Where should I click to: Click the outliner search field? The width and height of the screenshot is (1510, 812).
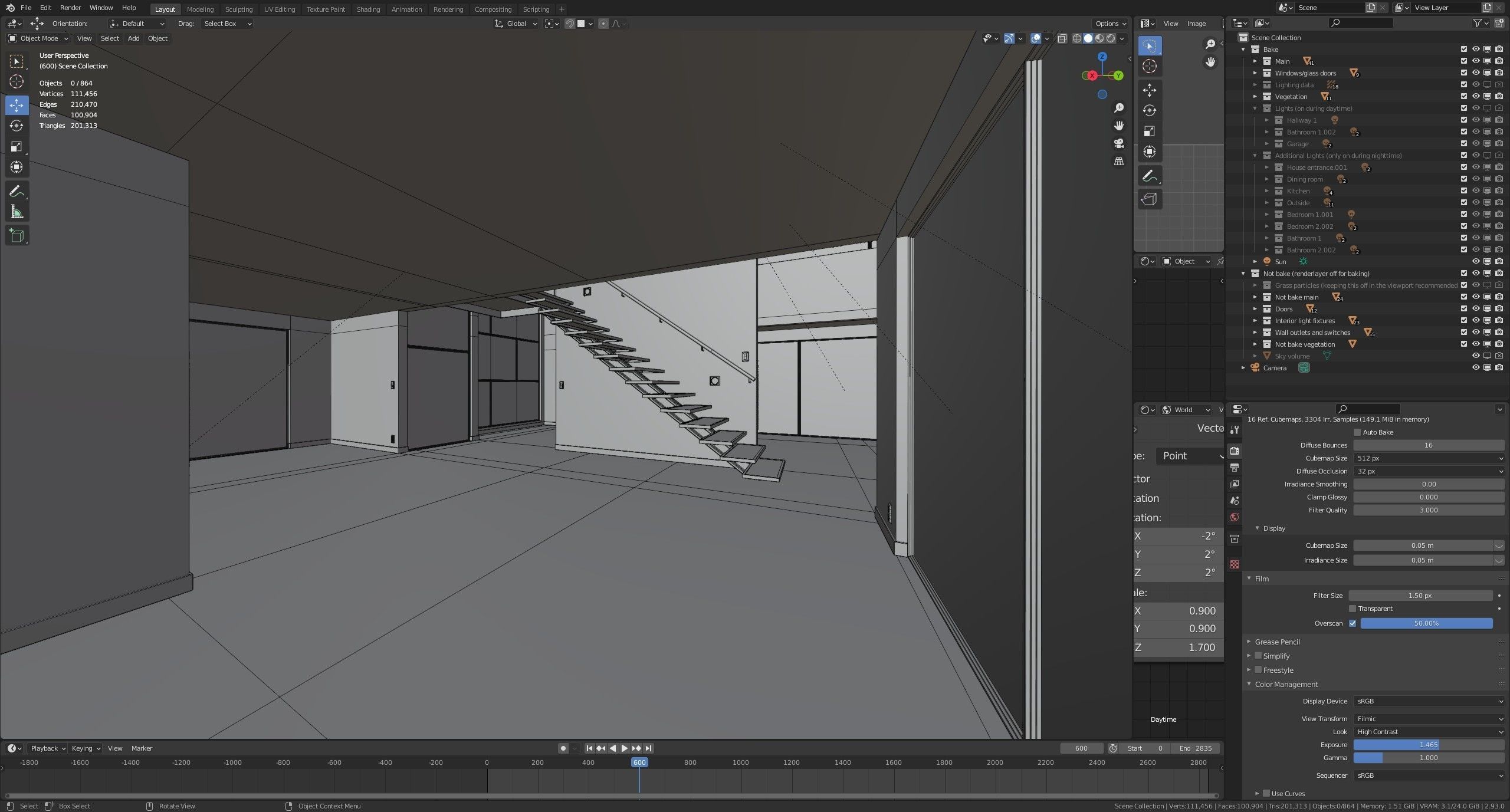click(1361, 23)
